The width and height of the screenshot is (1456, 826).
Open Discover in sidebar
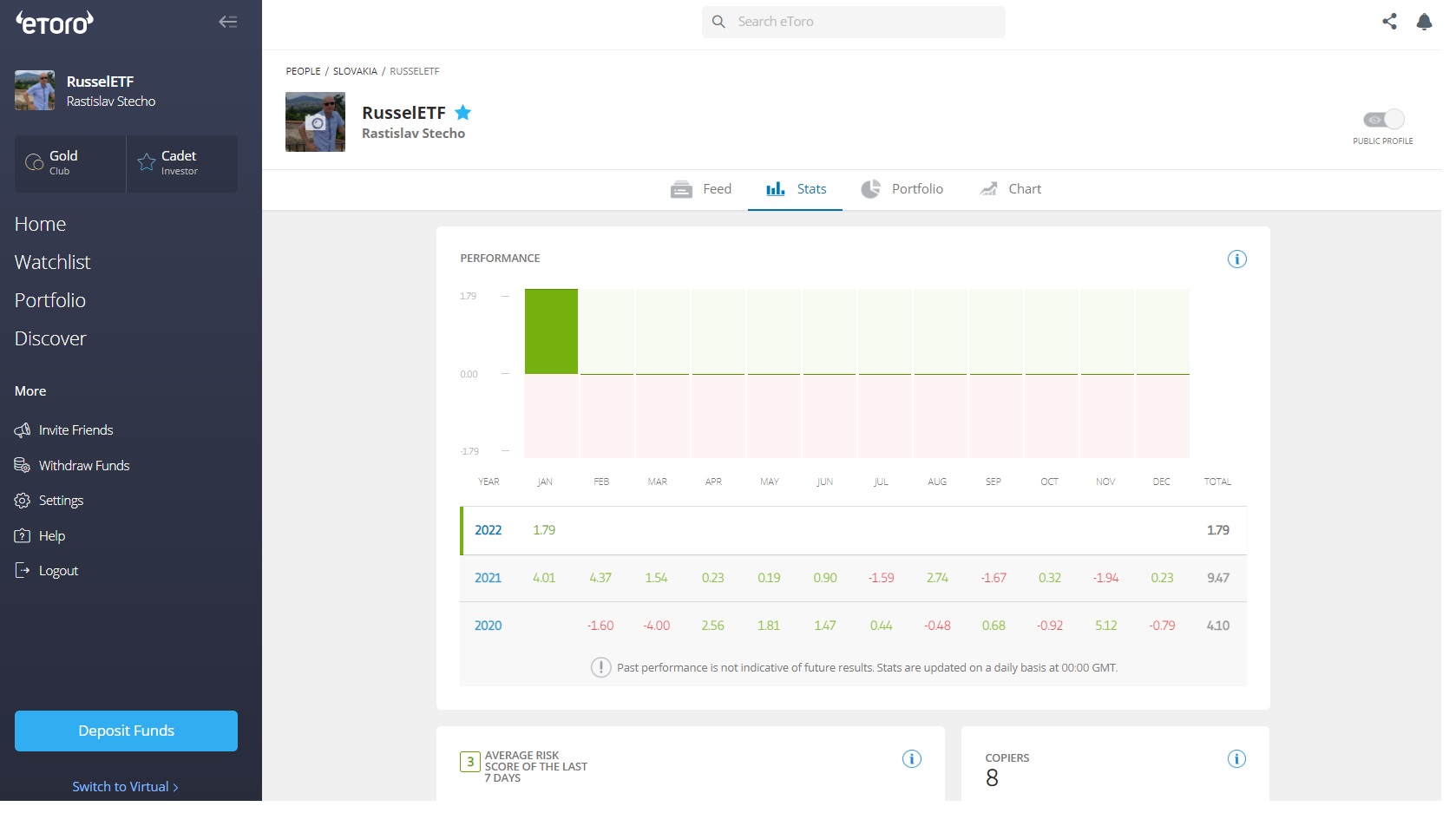pos(50,338)
